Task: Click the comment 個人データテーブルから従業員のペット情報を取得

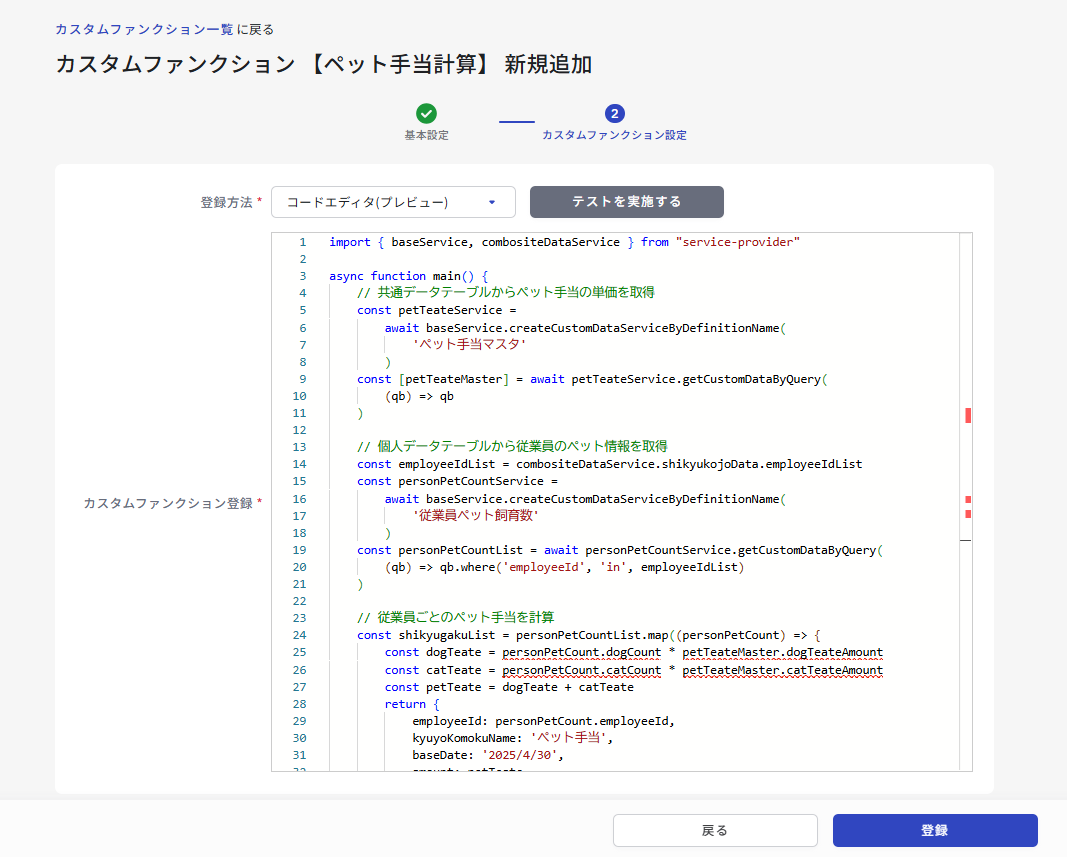Action: point(512,447)
